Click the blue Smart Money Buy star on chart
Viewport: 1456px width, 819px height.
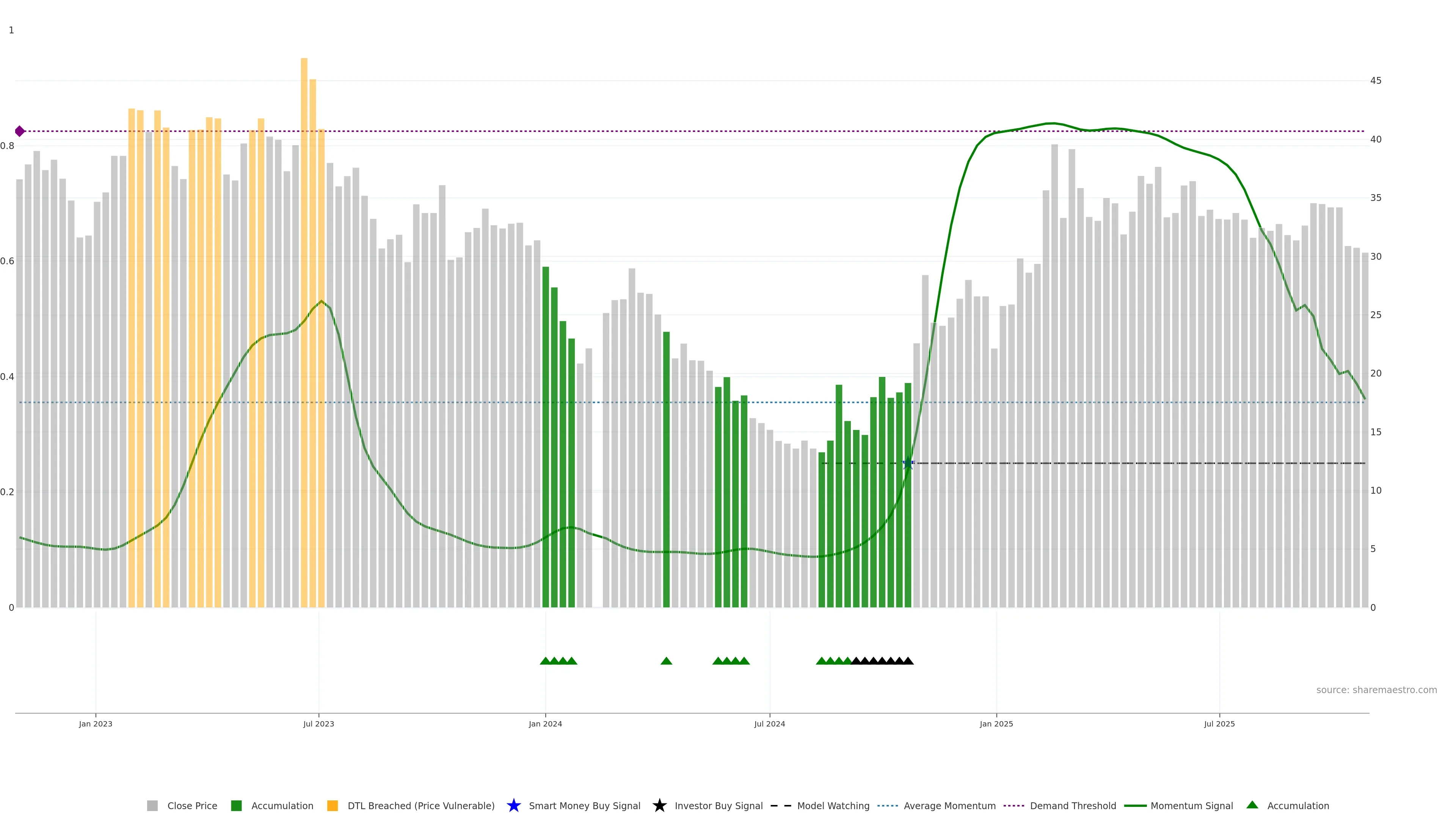pyautogui.click(x=908, y=463)
